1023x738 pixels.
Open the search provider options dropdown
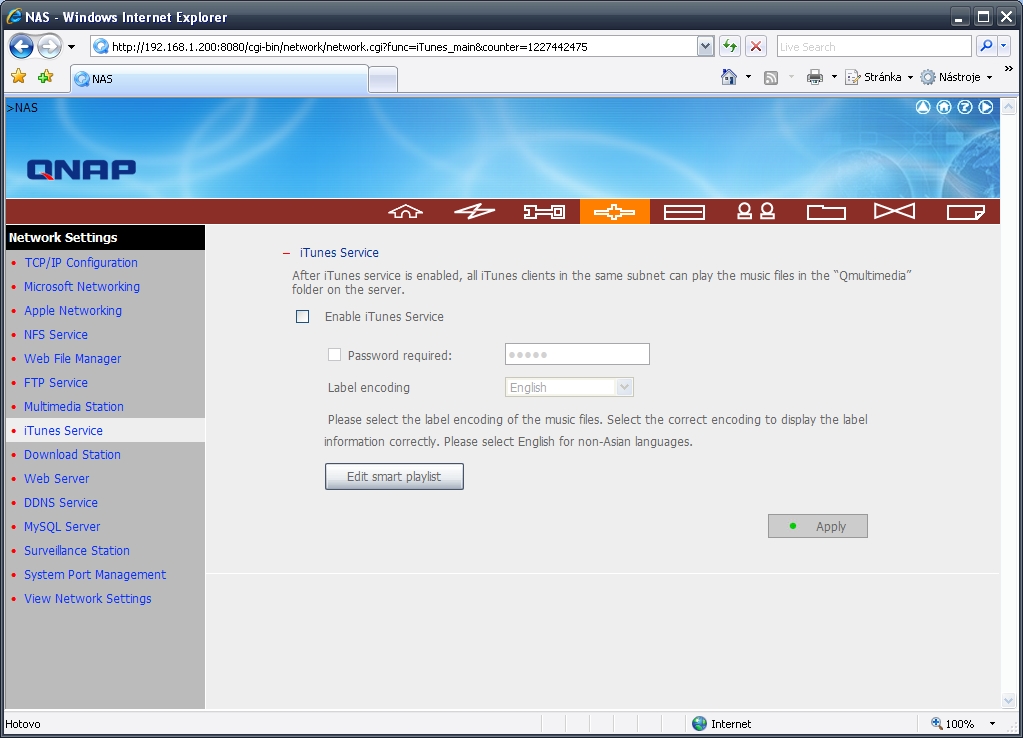tap(1004, 46)
